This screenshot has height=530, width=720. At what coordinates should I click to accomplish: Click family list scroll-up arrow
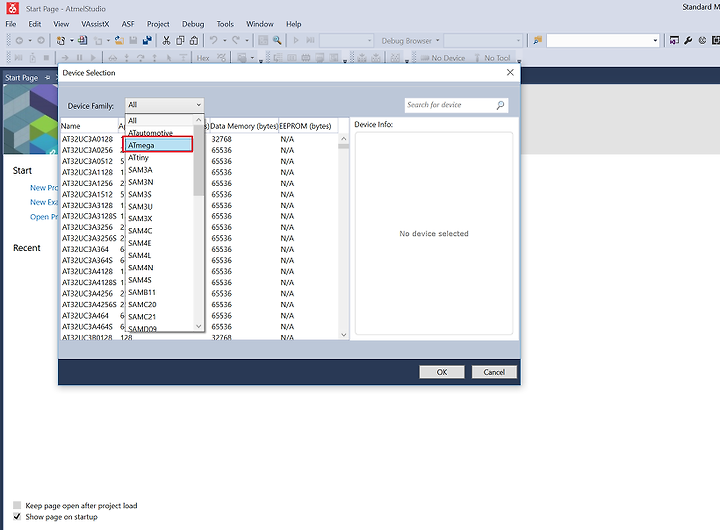[x=199, y=120]
